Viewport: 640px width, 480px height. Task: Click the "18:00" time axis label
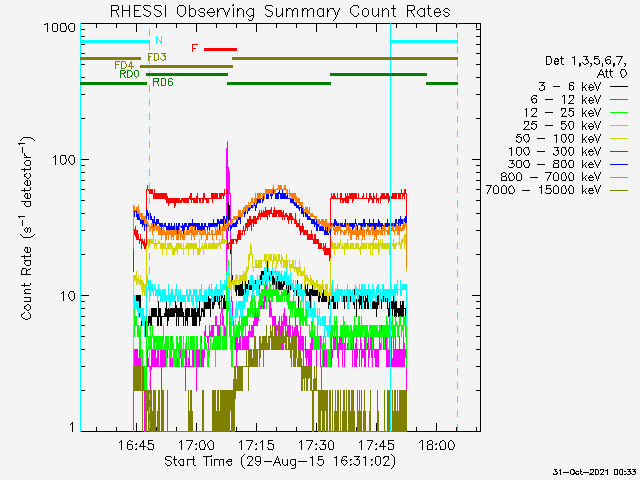pos(436,445)
